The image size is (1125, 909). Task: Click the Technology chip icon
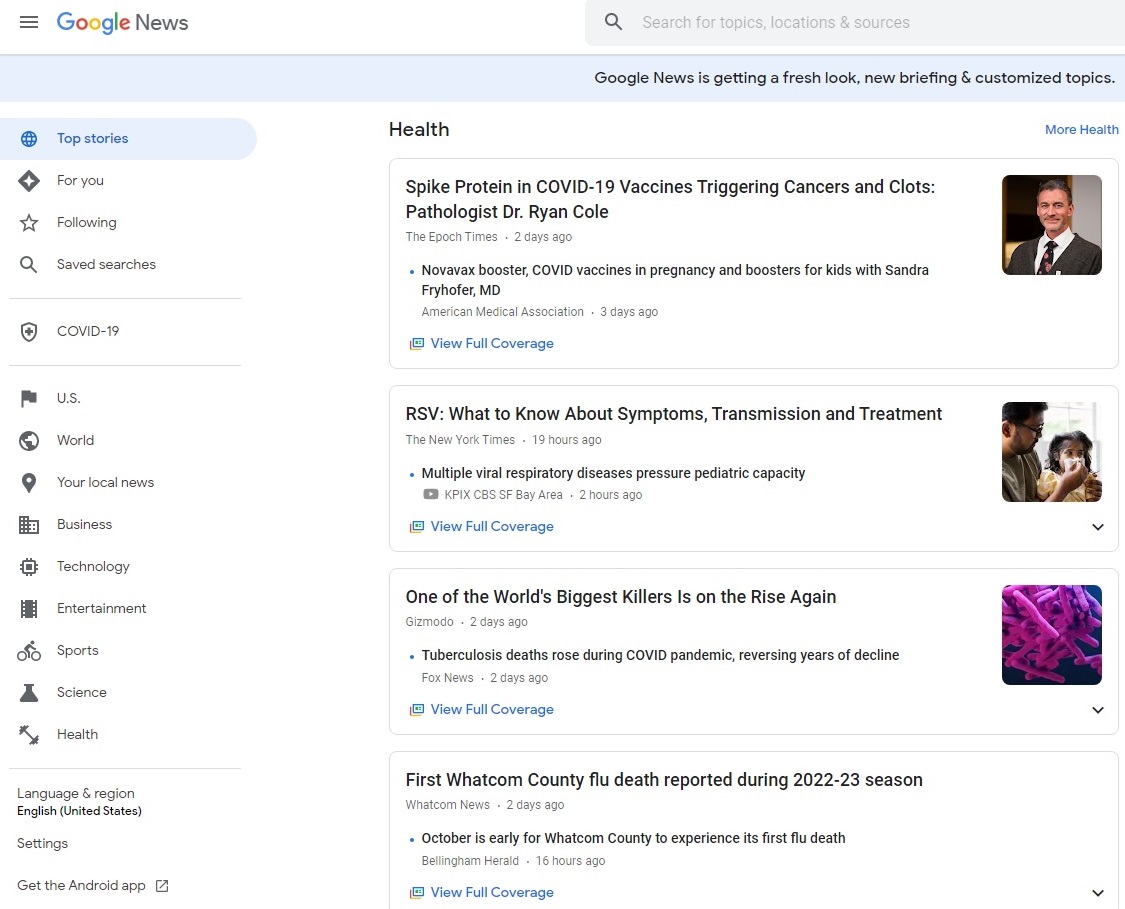click(29, 567)
